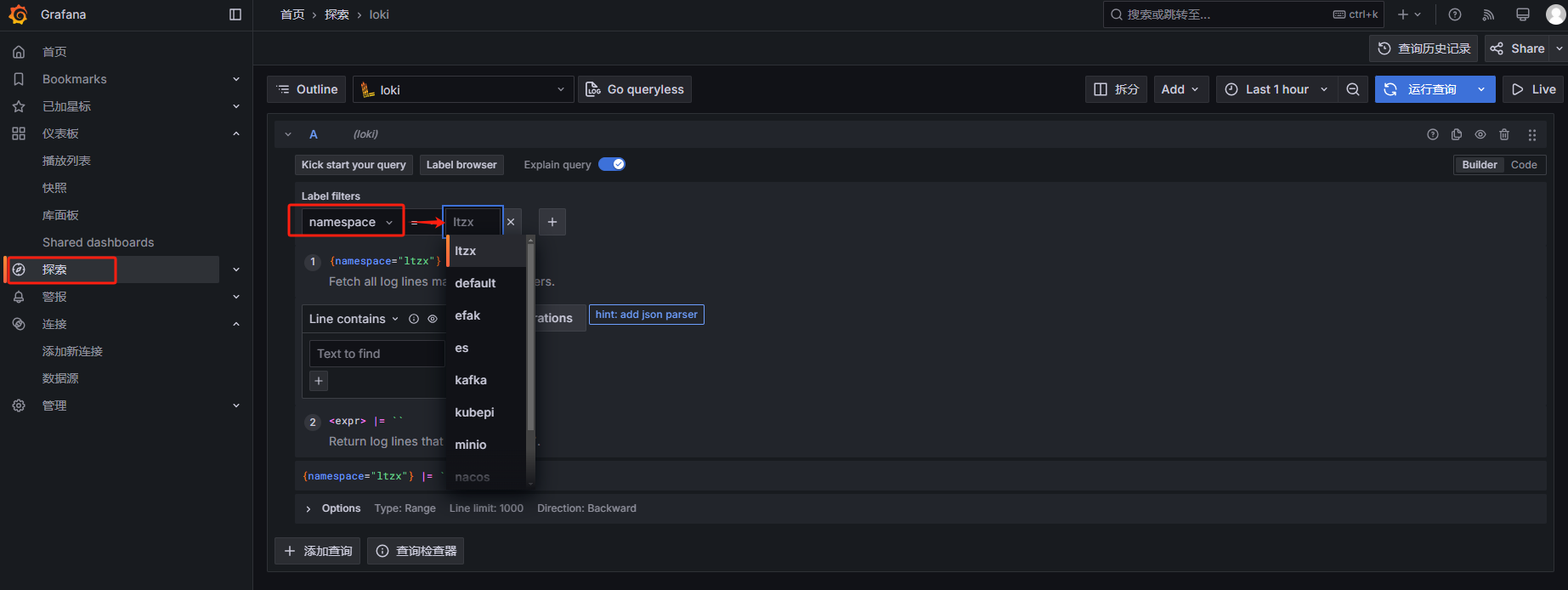Viewport: 1568px width, 590px height.
Task: Click the starred items star icon
Action: (19, 106)
